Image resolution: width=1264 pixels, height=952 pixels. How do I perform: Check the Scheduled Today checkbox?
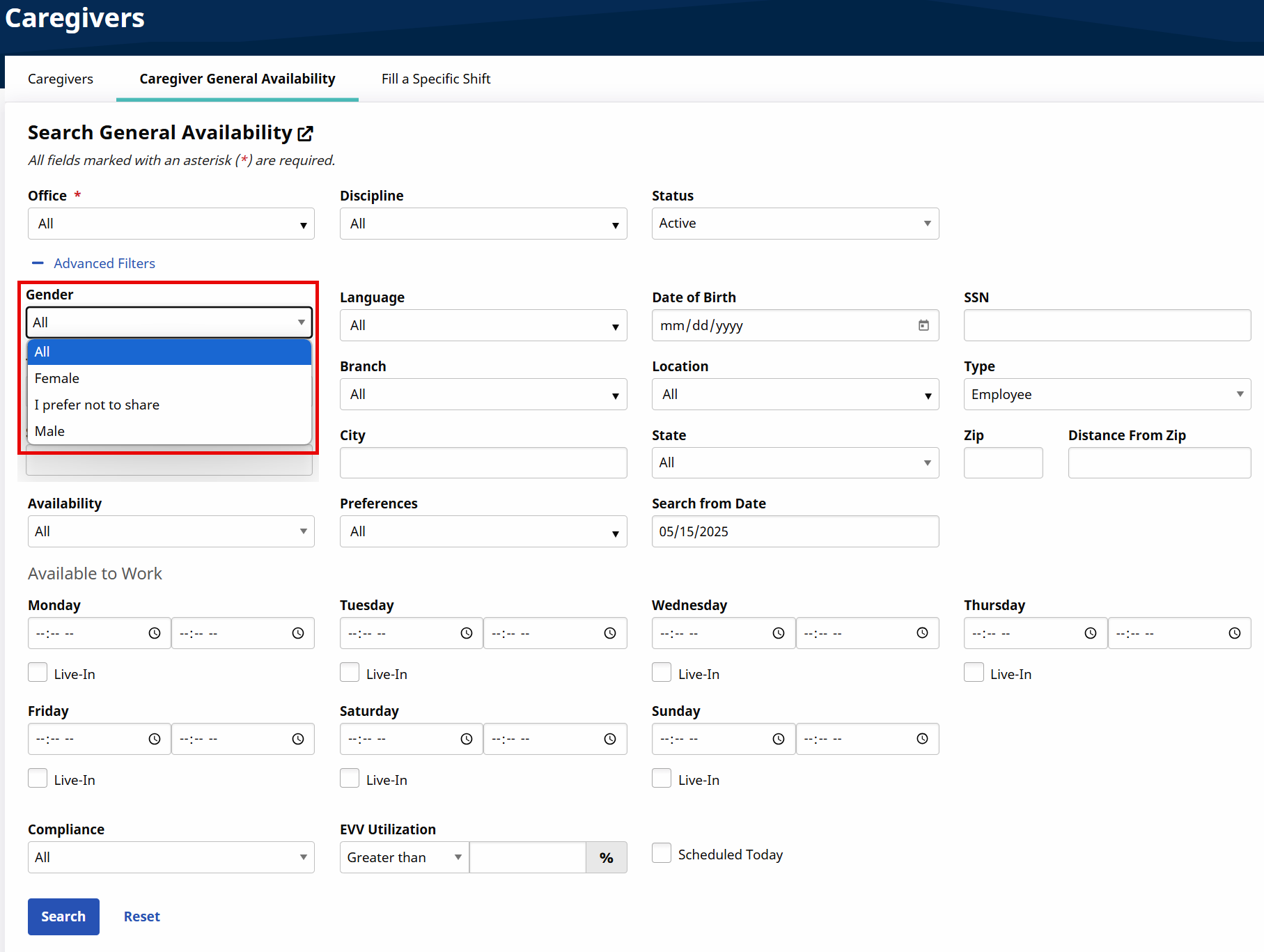[662, 853]
